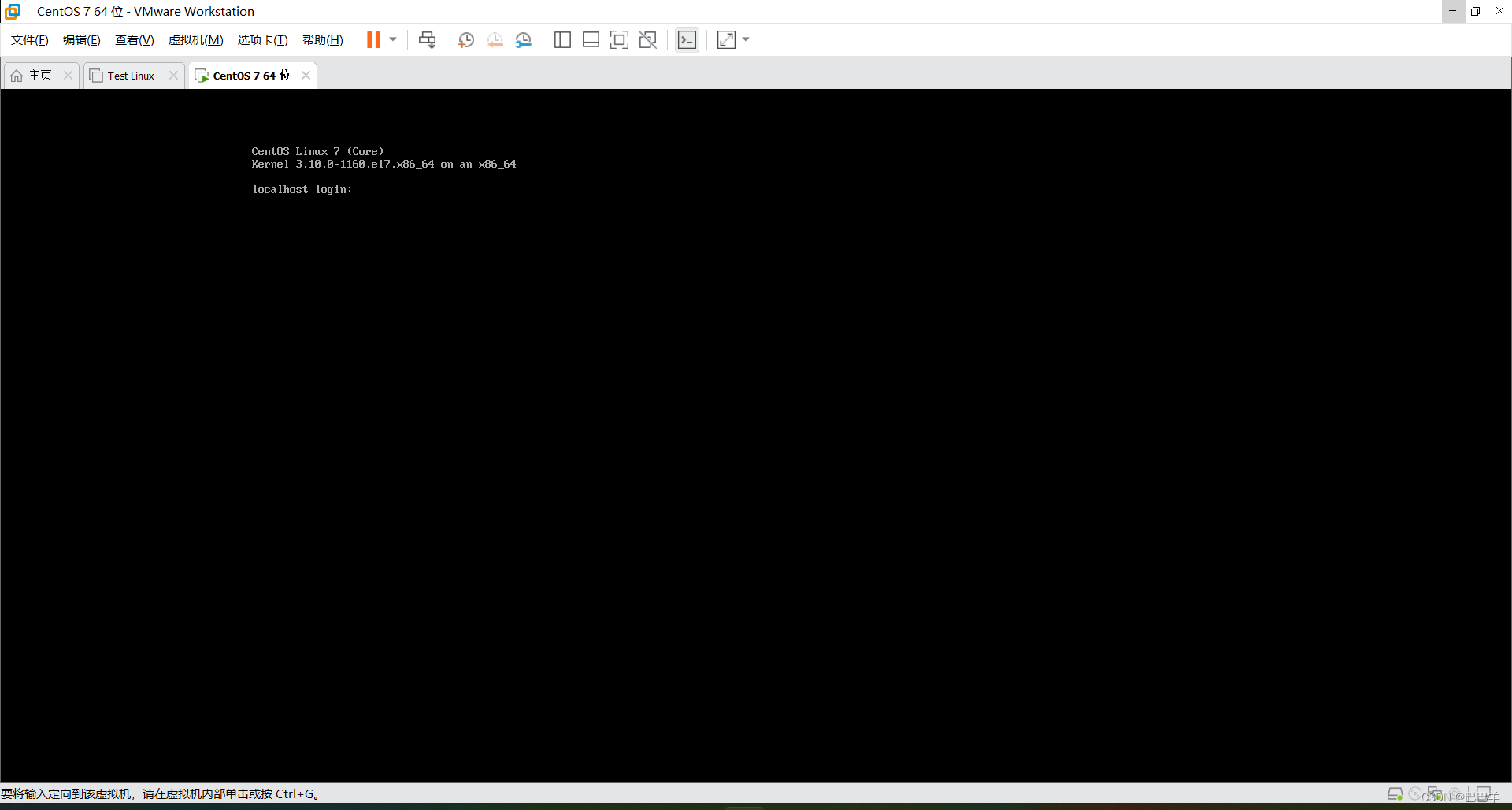Select the CentOS 7 64 位 tab
Image resolution: width=1512 pixels, height=810 pixels.
coord(248,75)
